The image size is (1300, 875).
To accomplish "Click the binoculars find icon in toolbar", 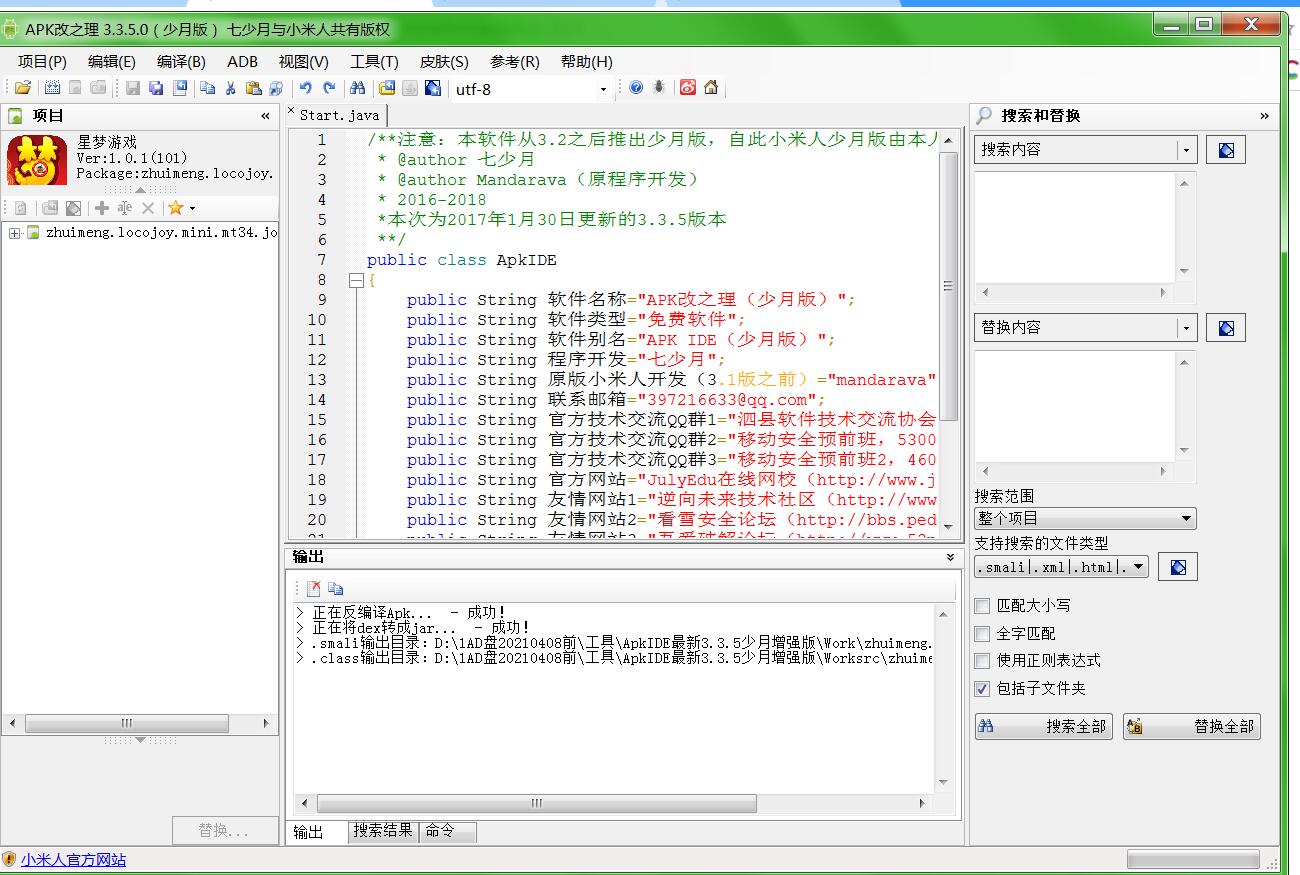I will [357, 88].
